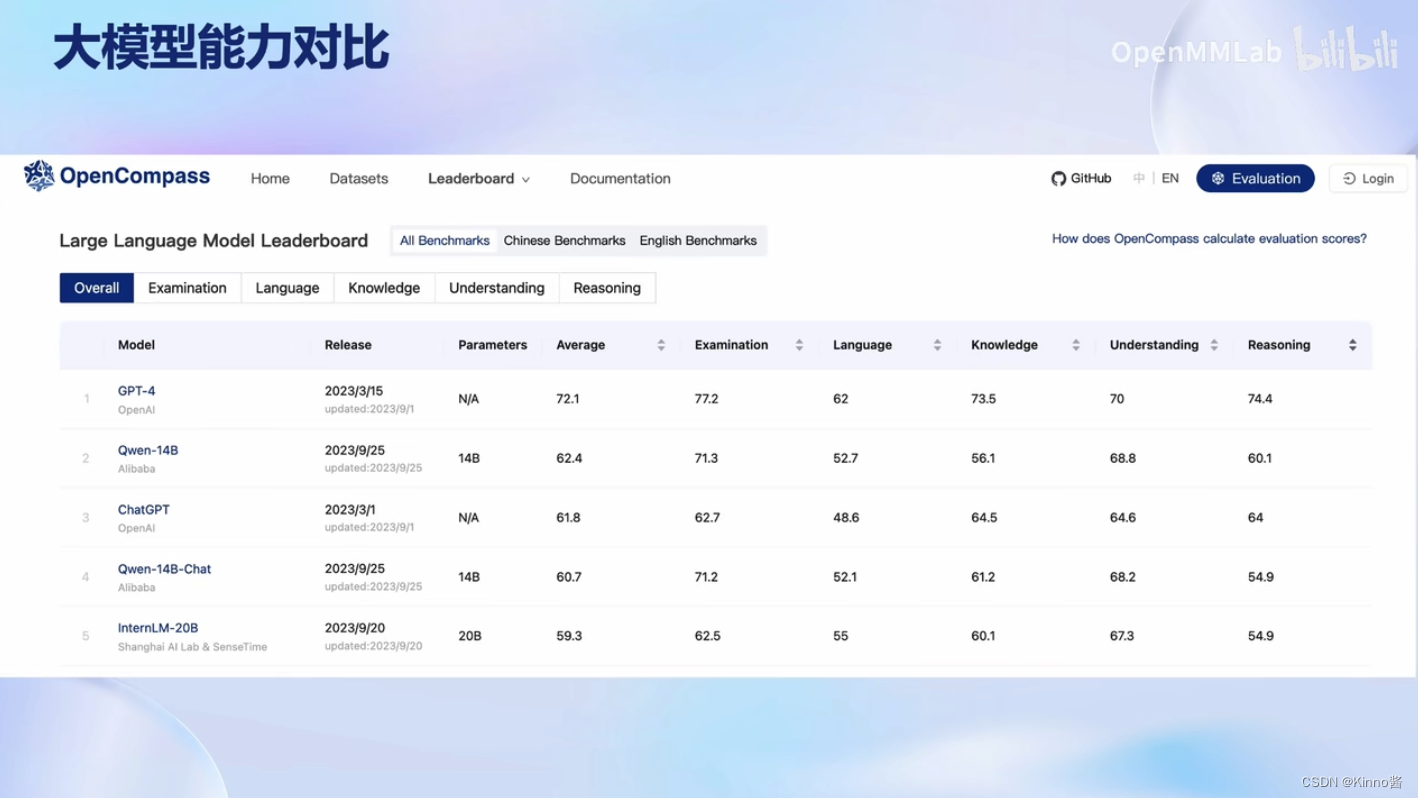This screenshot has height=798, width=1418.
Task: Open the Home nav item
Action: (270, 178)
